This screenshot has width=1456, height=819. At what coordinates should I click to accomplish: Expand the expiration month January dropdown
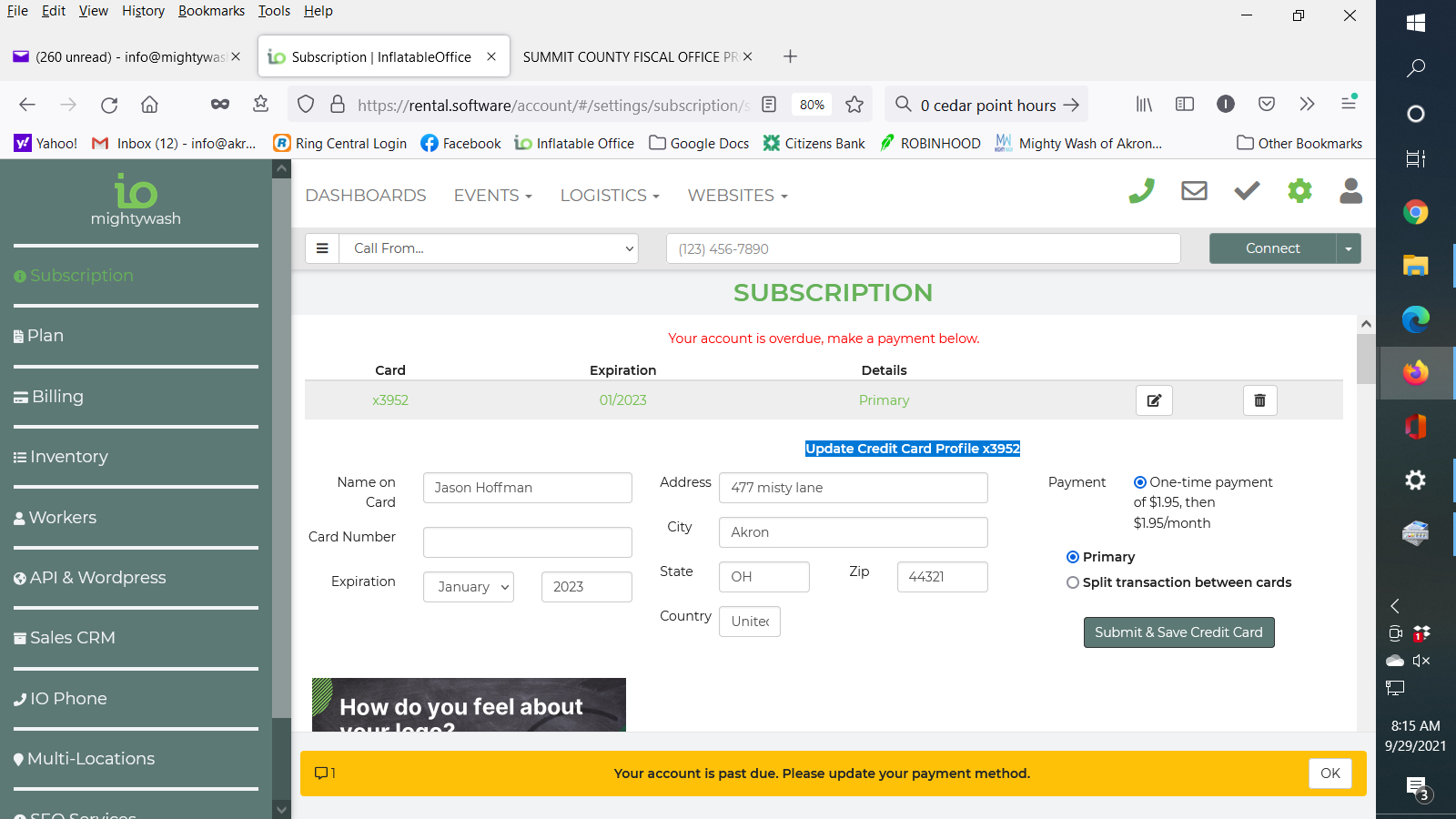(x=468, y=587)
